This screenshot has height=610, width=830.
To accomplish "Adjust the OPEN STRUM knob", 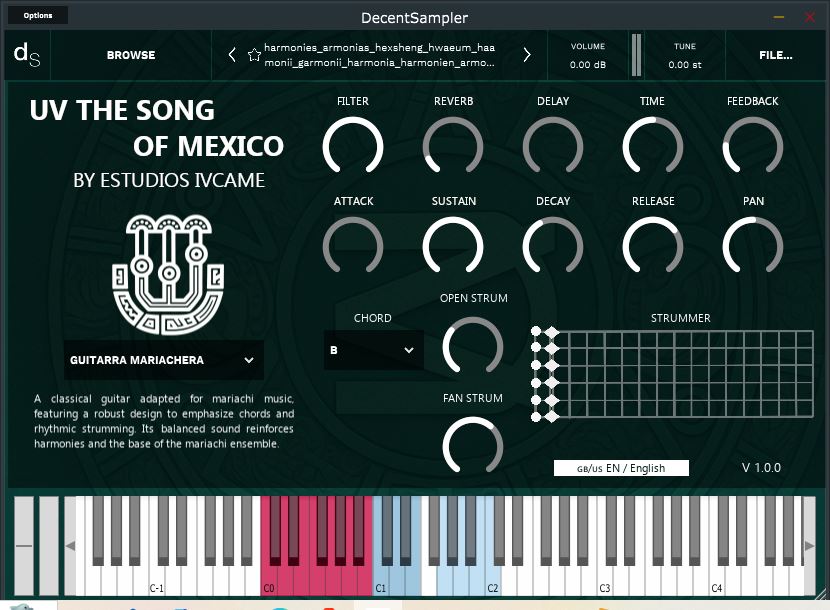I will tap(472, 346).
